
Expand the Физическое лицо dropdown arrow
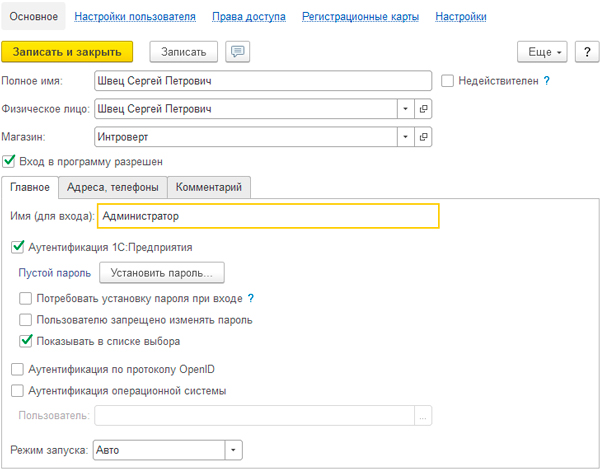tap(406, 109)
